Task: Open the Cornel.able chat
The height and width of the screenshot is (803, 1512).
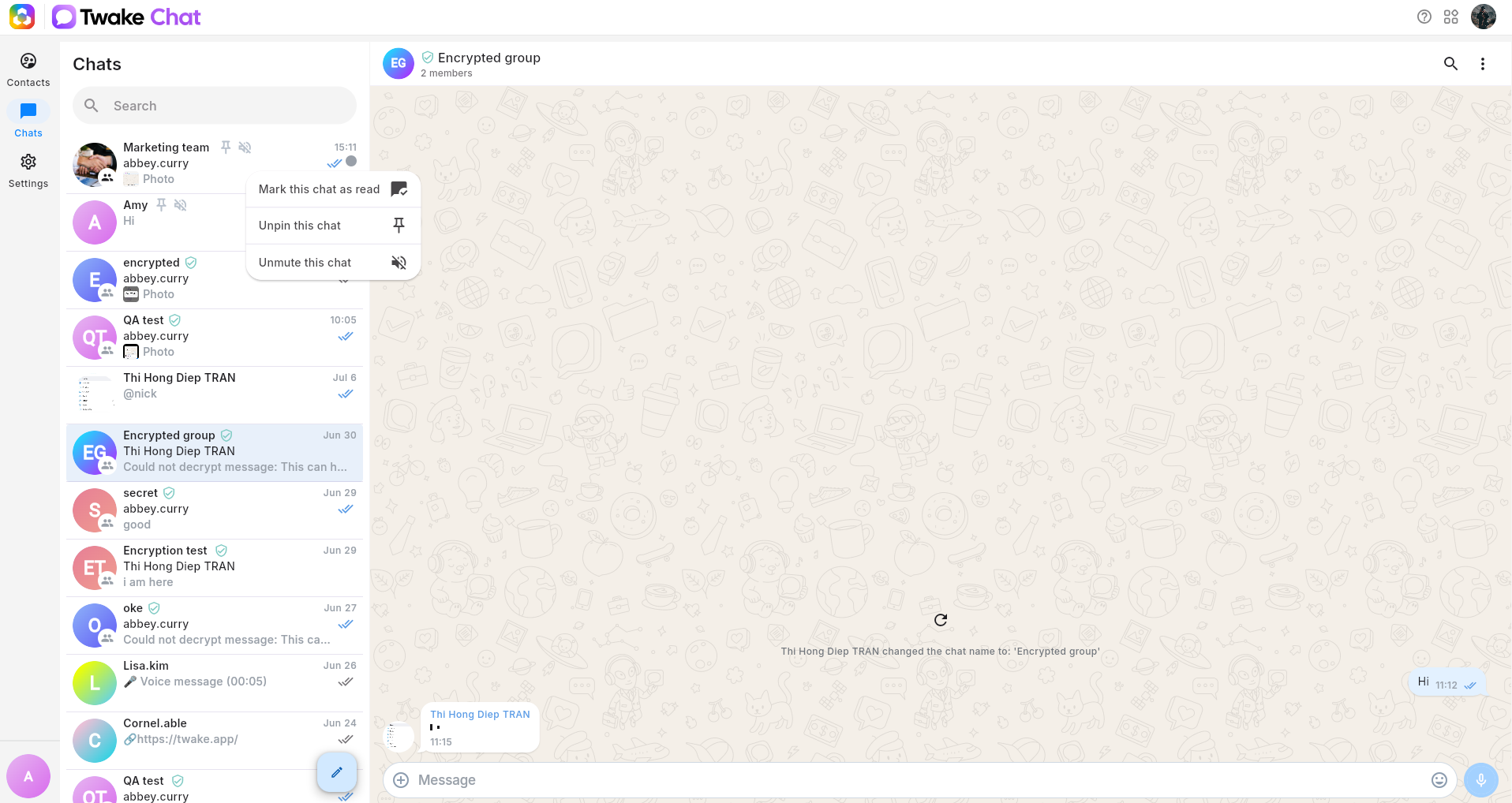Action: 215,741
